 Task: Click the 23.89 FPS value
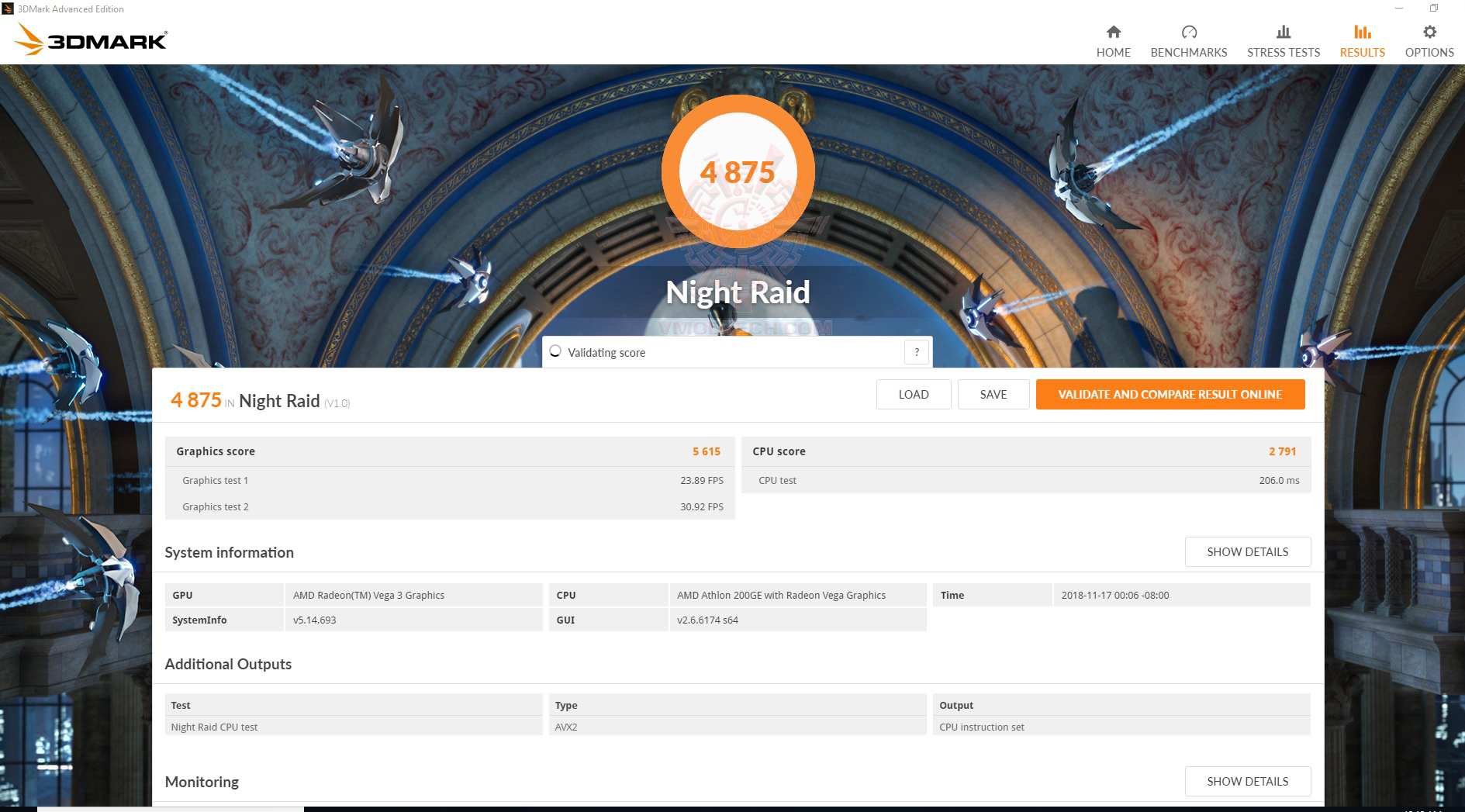coord(702,480)
